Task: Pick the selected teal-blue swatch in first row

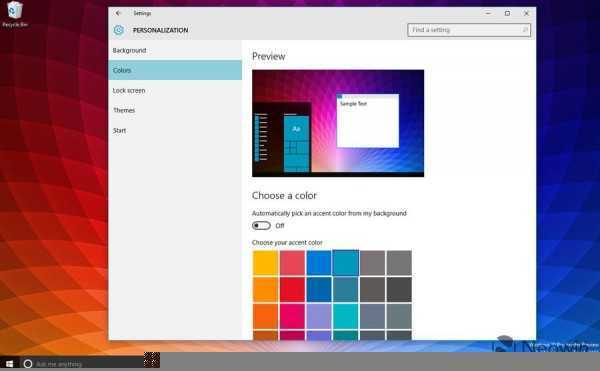Action: [346, 263]
